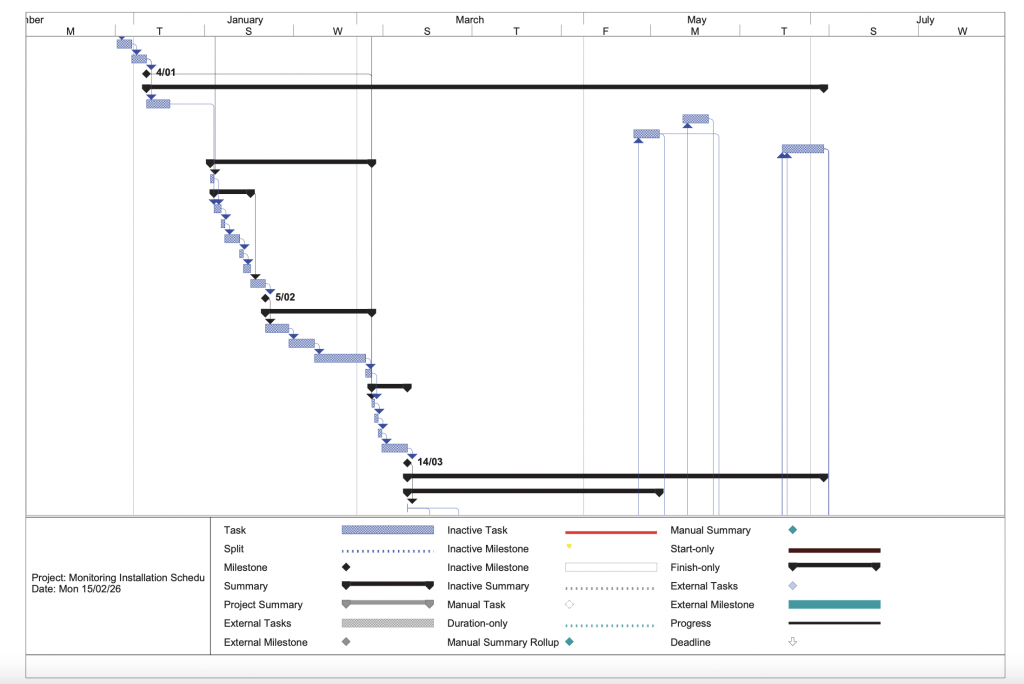Image resolution: width=1024 pixels, height=684 pixels.
Task: Click the dotted gray Inactive Summary line
Action: (x=611, y=588)
